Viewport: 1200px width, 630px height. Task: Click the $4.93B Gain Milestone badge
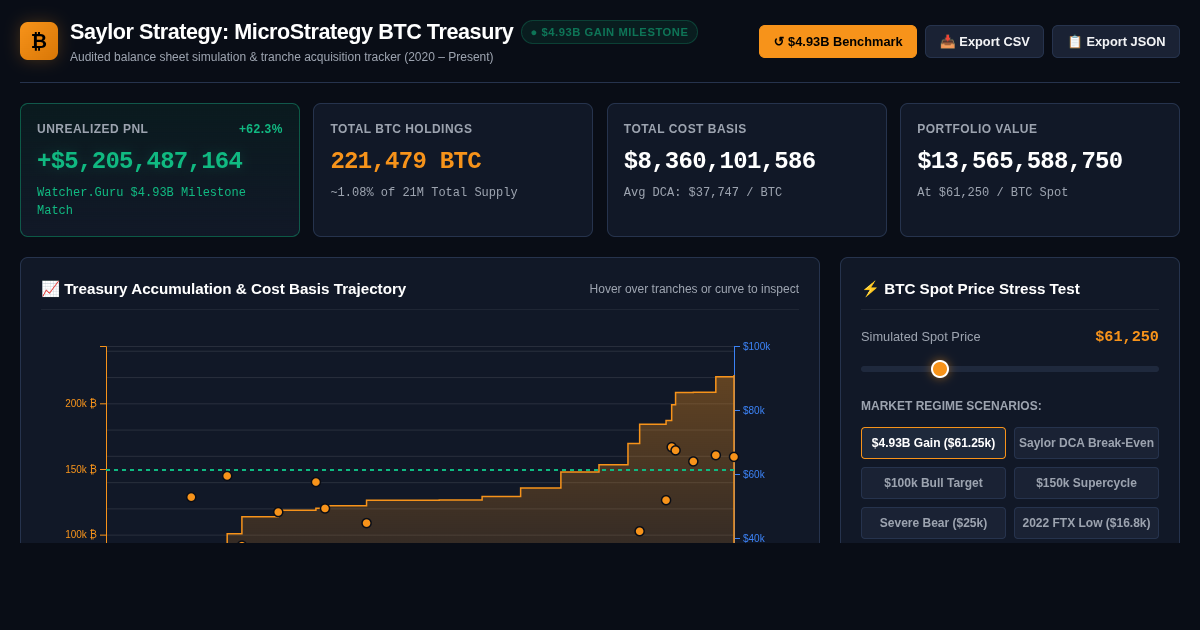pos(609,32)
